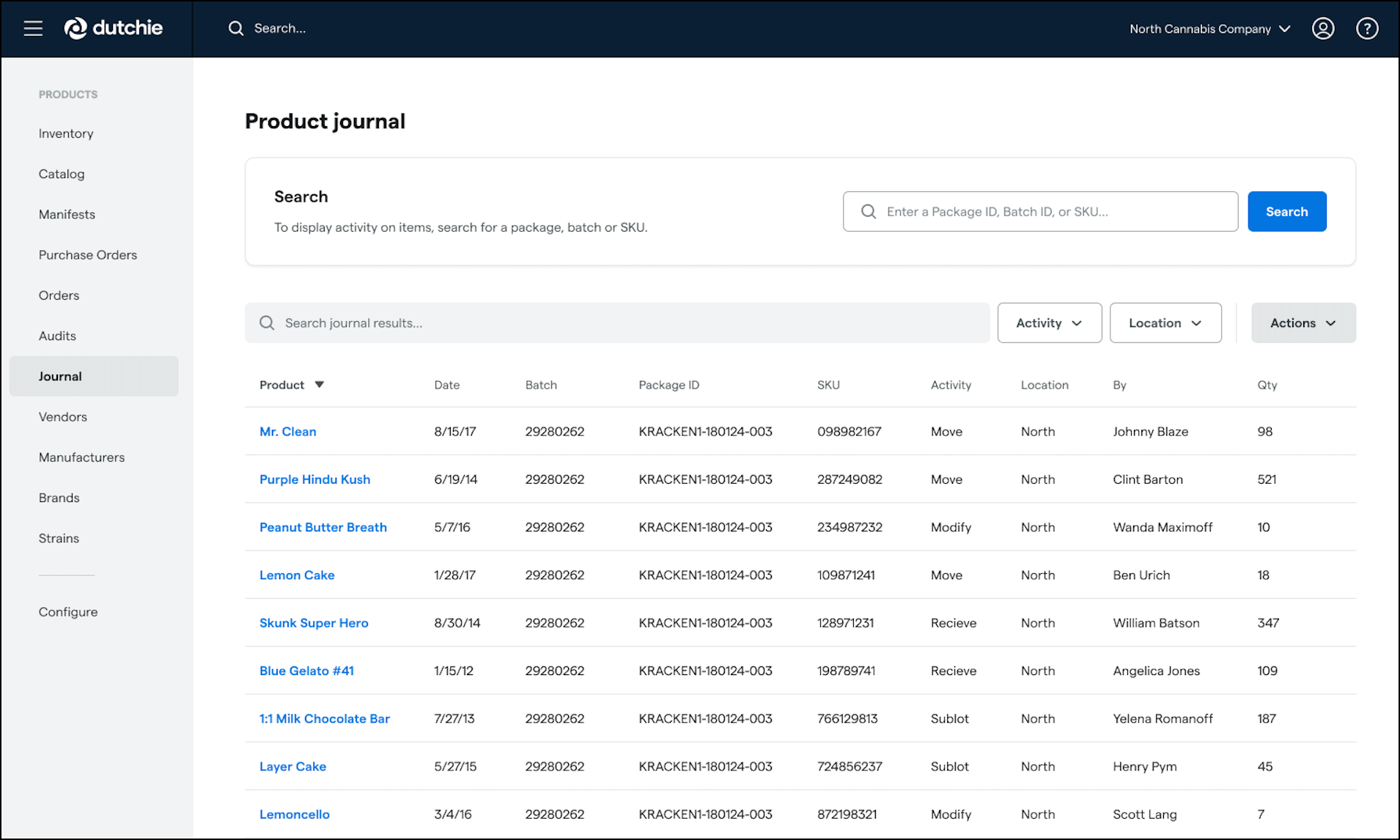The image size is (1400, 840).
Task: View the Peanut Butter Breath product
Action: tap(323, 527)
